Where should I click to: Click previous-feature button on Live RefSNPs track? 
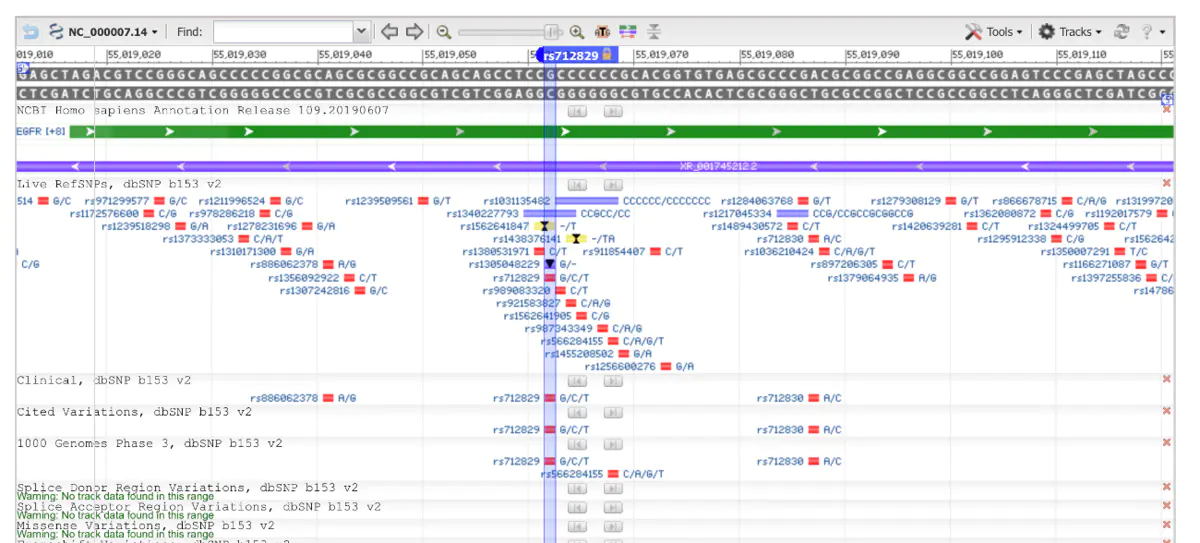click(x=577, y=185)
